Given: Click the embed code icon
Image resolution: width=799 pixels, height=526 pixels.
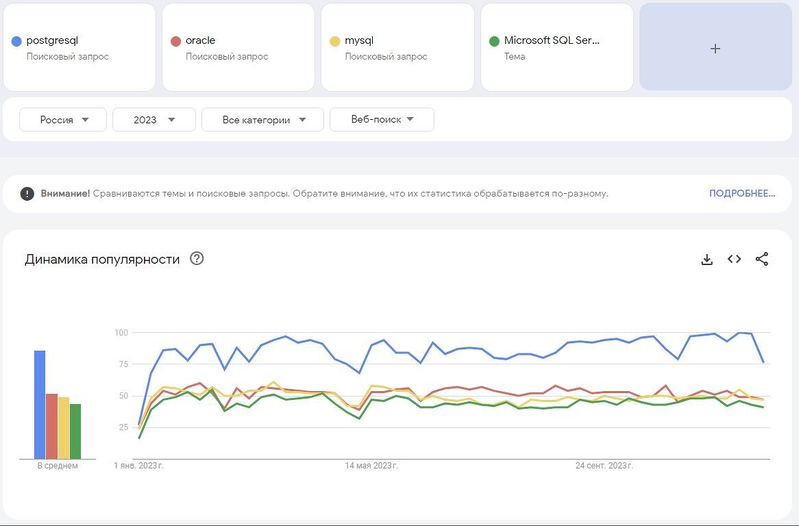Looking at the screenshot, I should point(734,259).
